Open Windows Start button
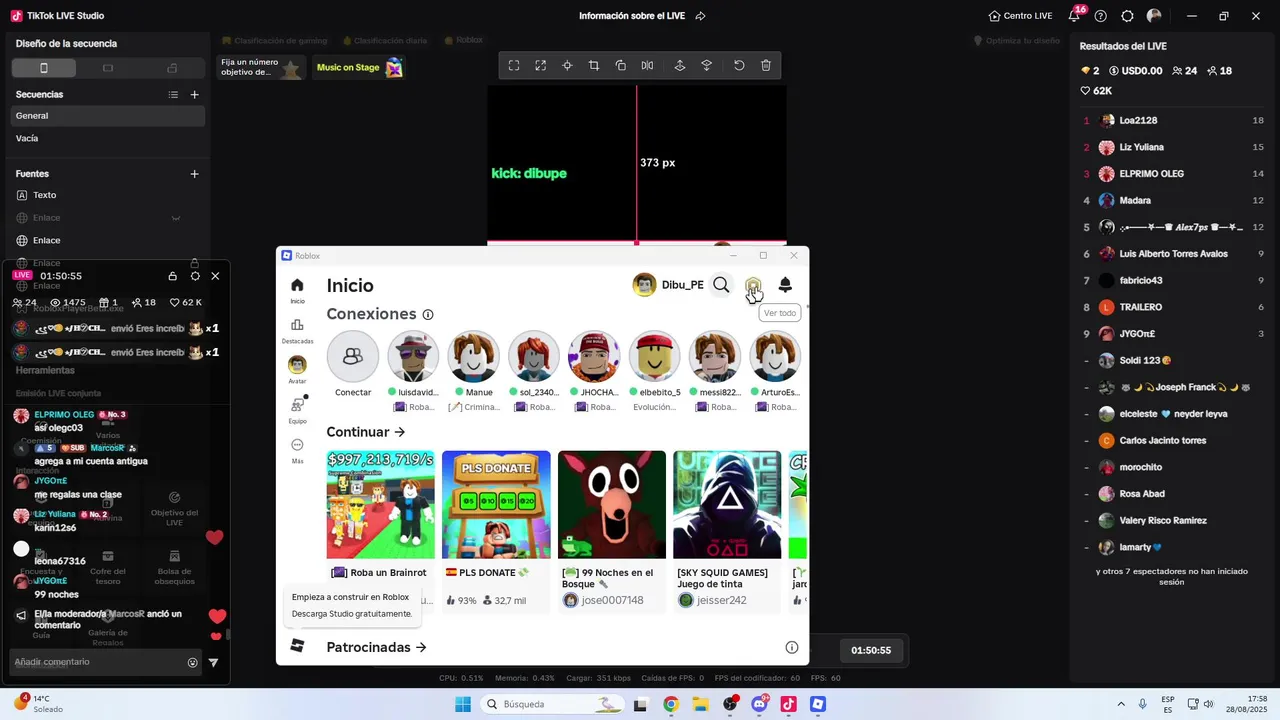1280x720 pixels. [x=463, y=704]
